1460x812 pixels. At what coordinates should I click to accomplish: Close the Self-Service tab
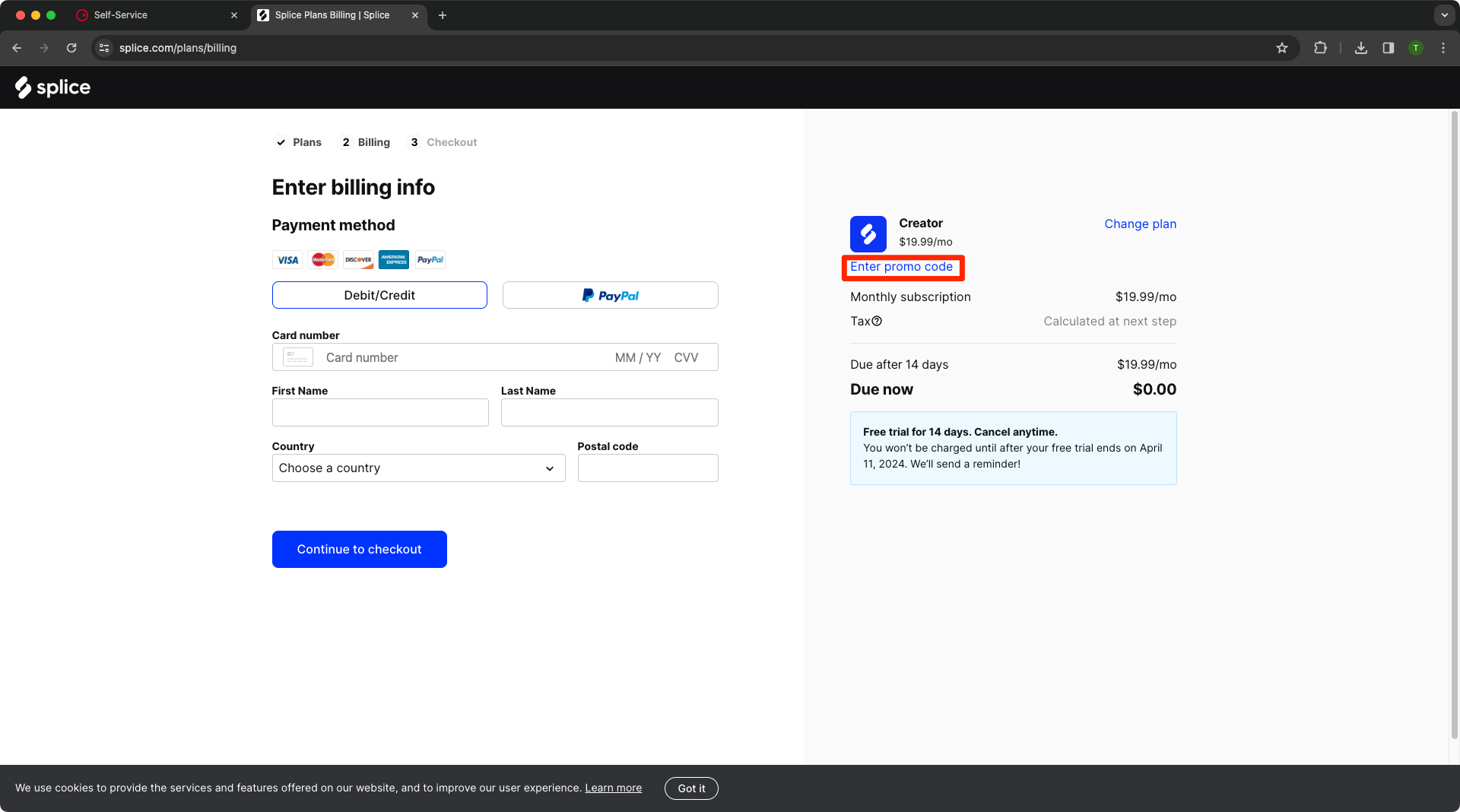tap(234, 15)
